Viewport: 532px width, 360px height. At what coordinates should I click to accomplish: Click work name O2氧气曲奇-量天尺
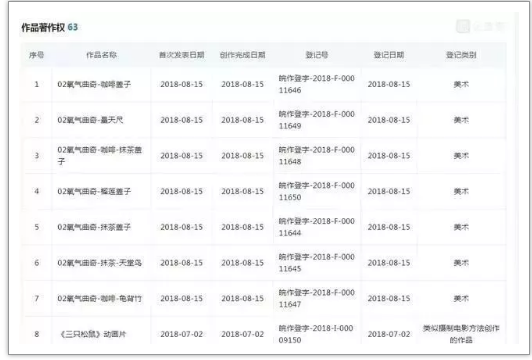(90, 120)
